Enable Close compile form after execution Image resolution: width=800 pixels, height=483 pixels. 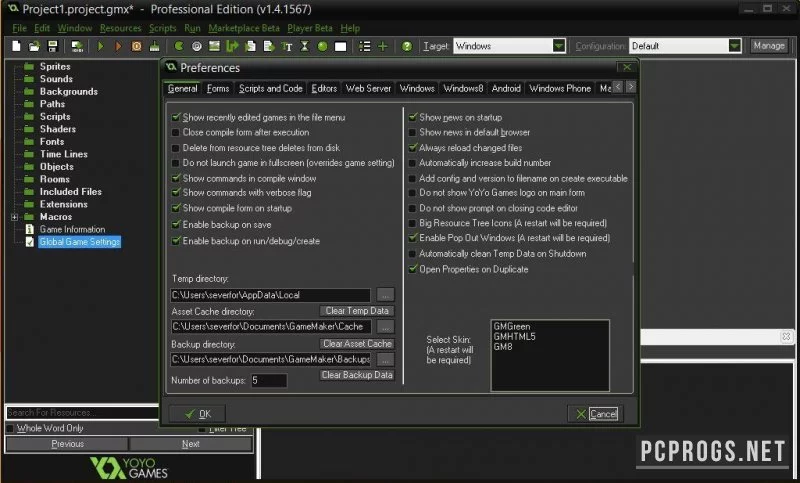tap(176, 133)
